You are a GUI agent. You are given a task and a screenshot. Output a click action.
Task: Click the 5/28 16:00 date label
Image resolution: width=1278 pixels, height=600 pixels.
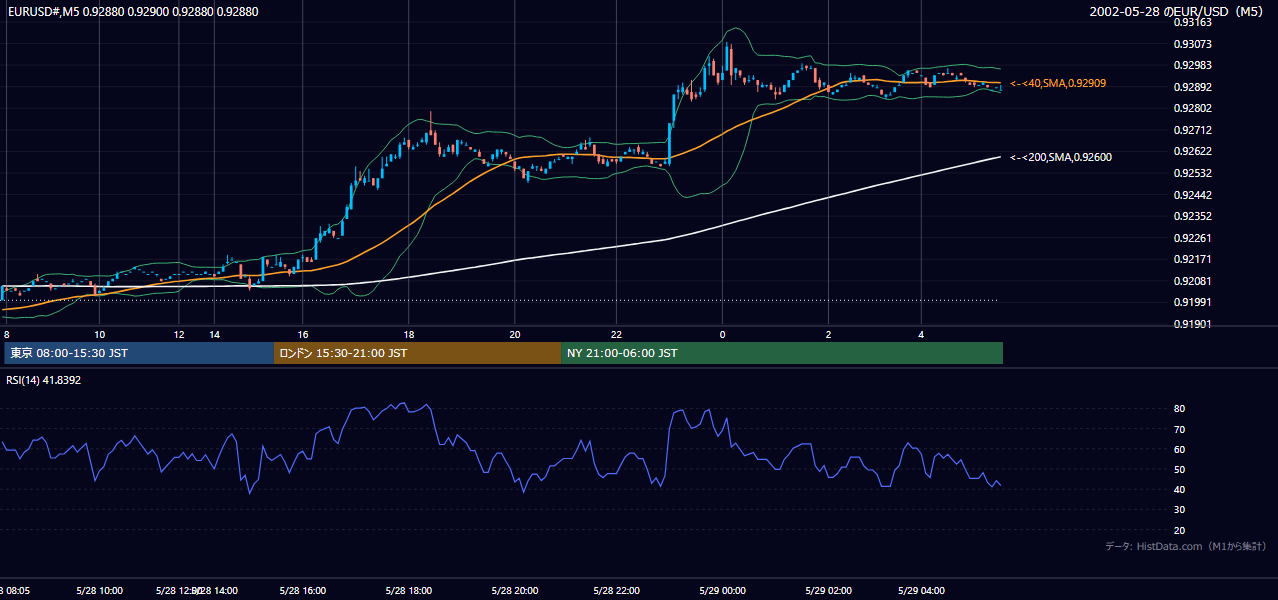coord(303,590)
